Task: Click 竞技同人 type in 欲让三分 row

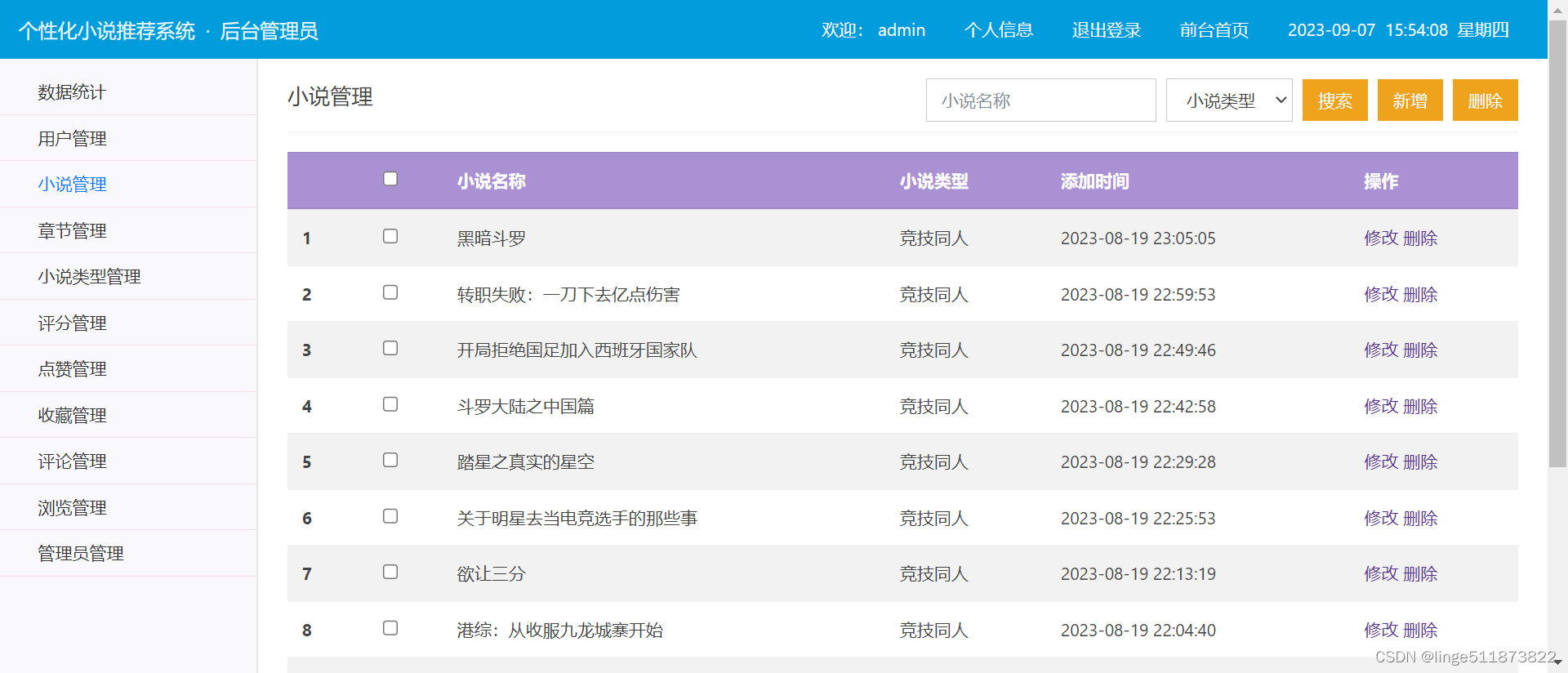Action: [934, 573]
